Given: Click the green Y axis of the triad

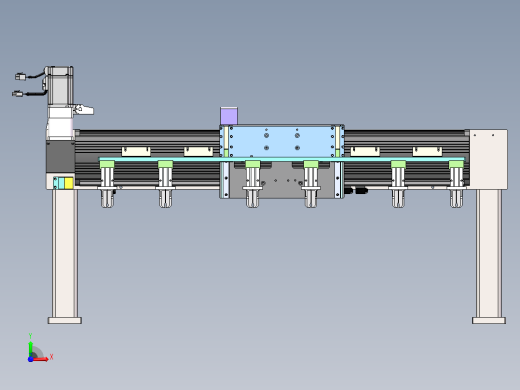Looking at the screenshot, I should pyautogui.click(x=31, y=348).
